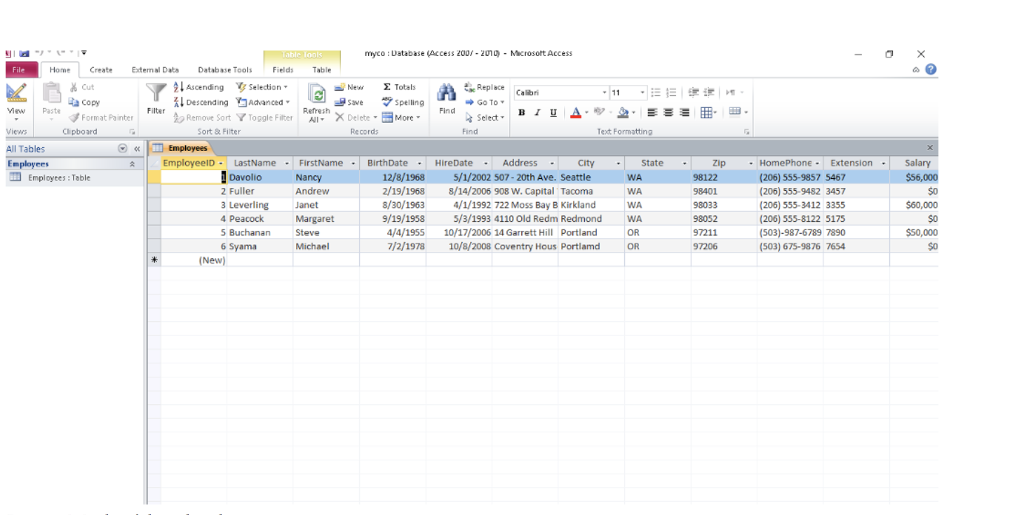Collapse the navigation pane with double chevron
The width and height of the screenshot is (1024, 515).
point(137,149)
